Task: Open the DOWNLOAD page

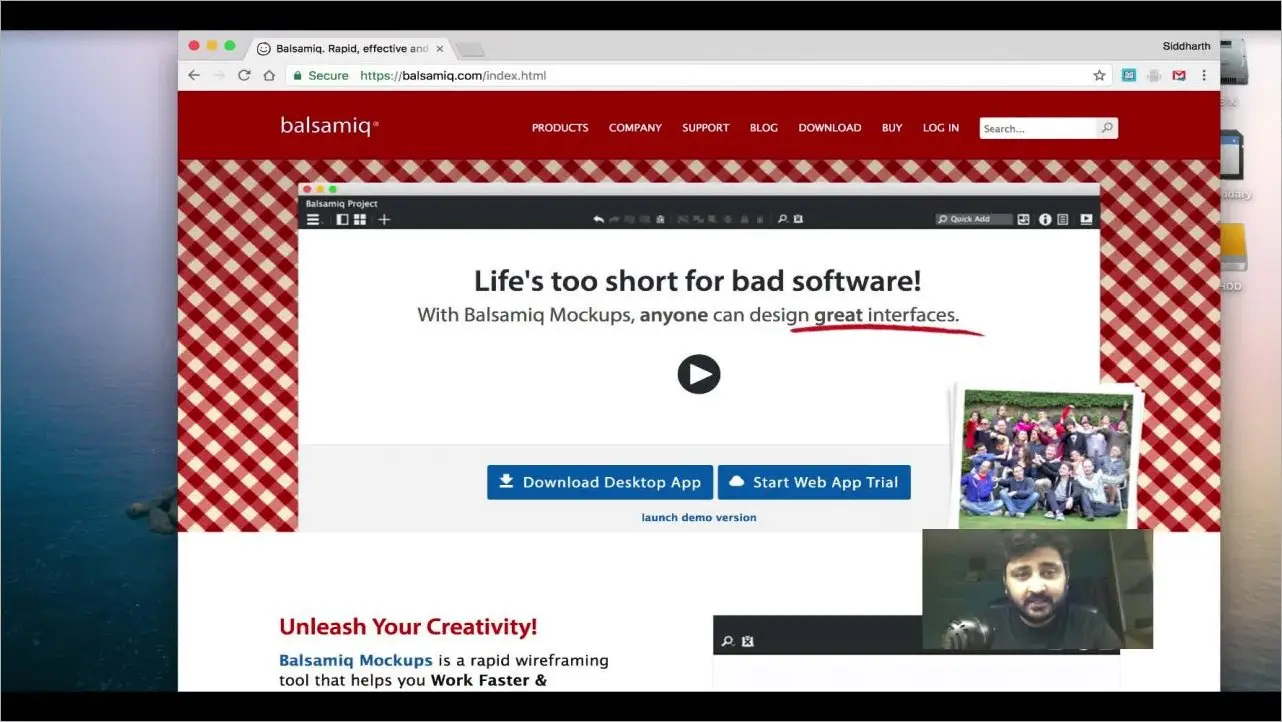Action: point(830,128)
